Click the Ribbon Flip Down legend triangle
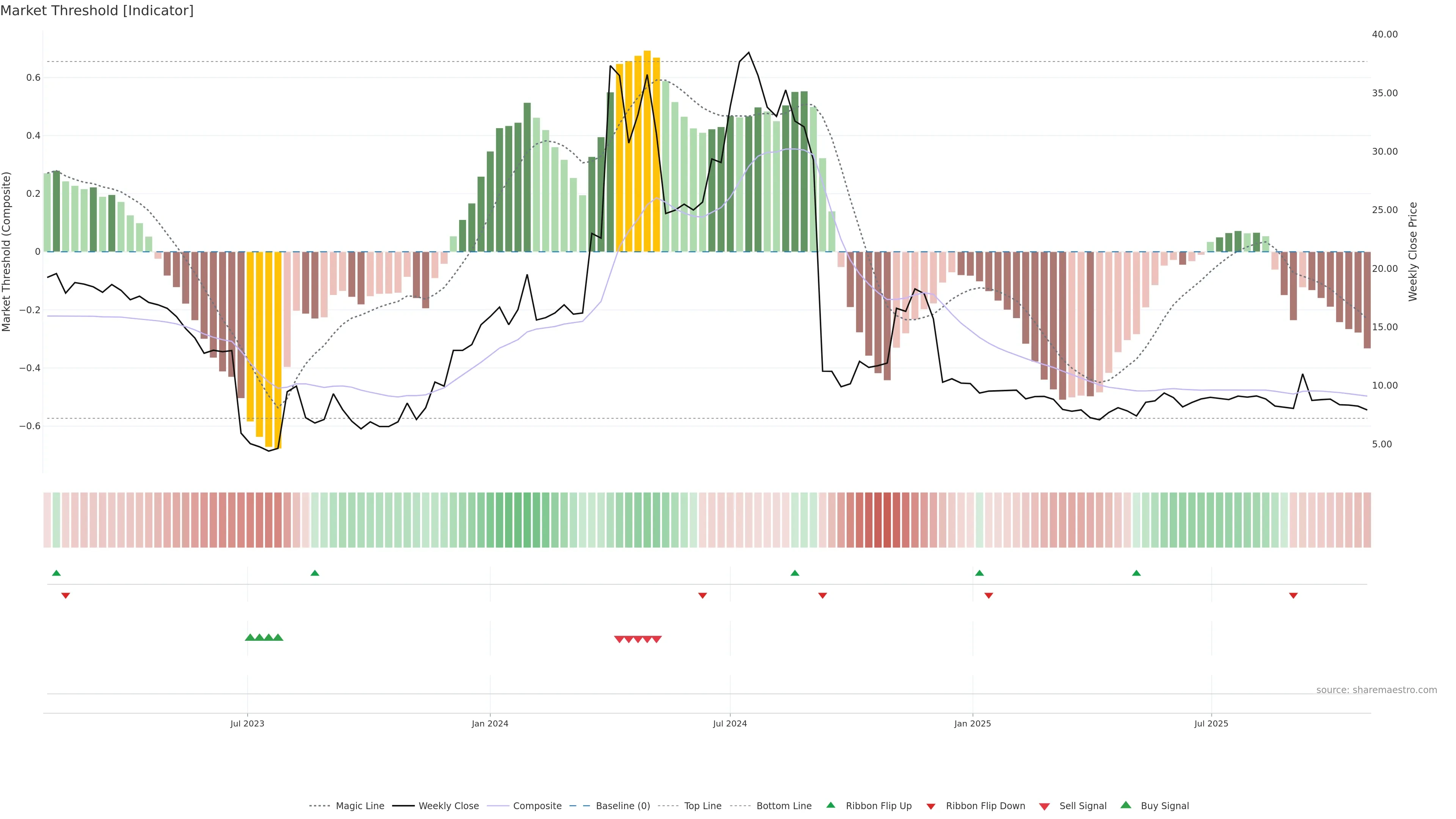The width and height of the screenshot is (1456, 819). click(x=931, y=806)
